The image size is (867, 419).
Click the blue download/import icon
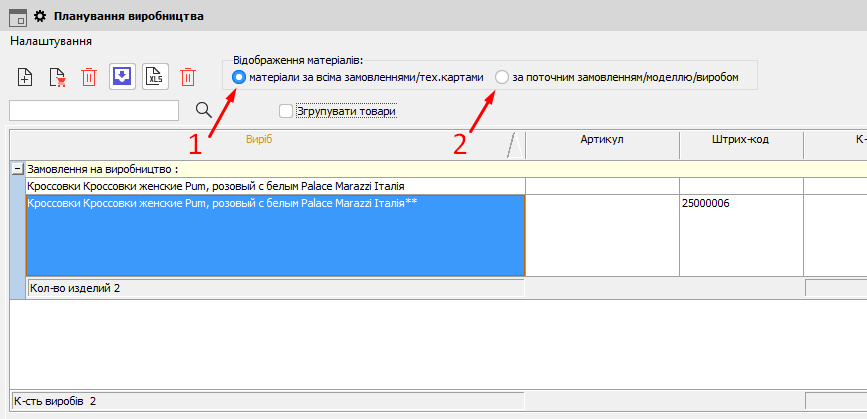coord(122,77)
